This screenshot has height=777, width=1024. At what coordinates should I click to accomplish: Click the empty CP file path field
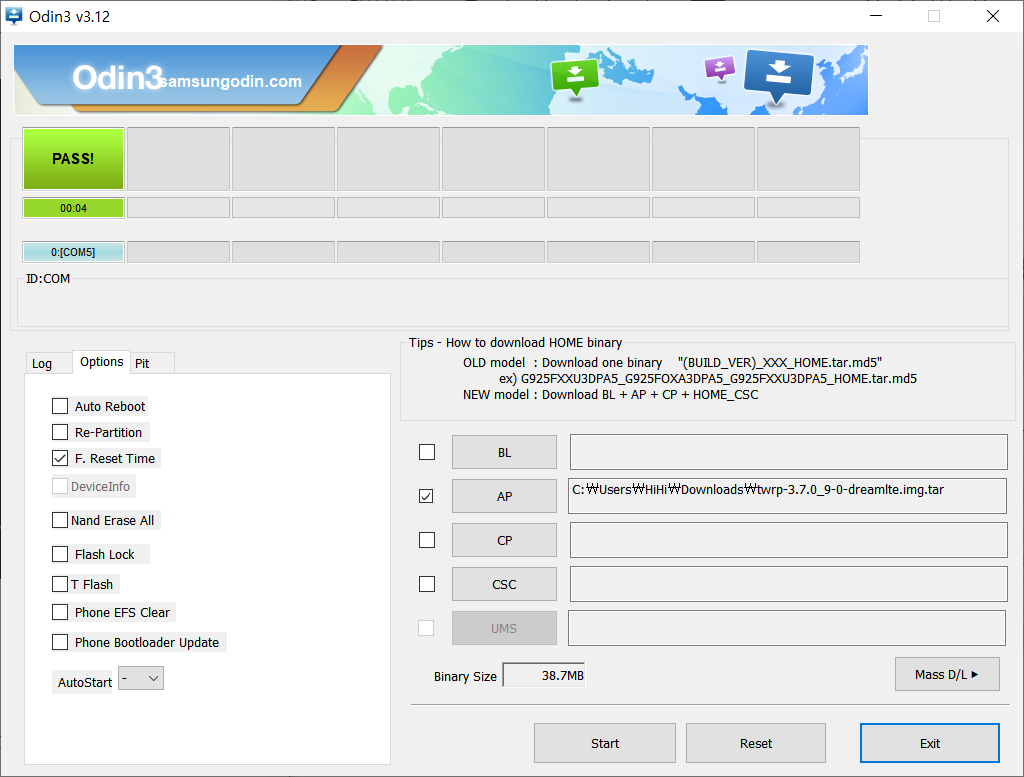tap(789, 540)
